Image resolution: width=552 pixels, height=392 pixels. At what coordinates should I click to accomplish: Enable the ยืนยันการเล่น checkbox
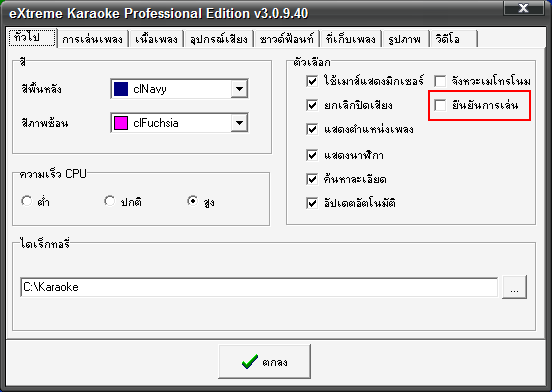tap(440, 105)
